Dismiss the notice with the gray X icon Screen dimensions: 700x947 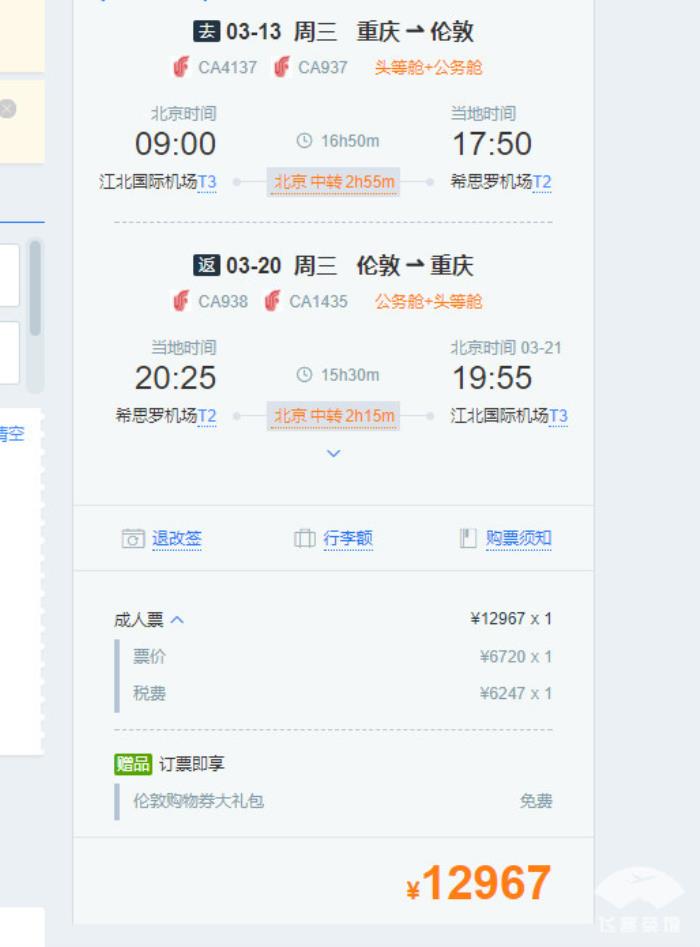[8, 109]
